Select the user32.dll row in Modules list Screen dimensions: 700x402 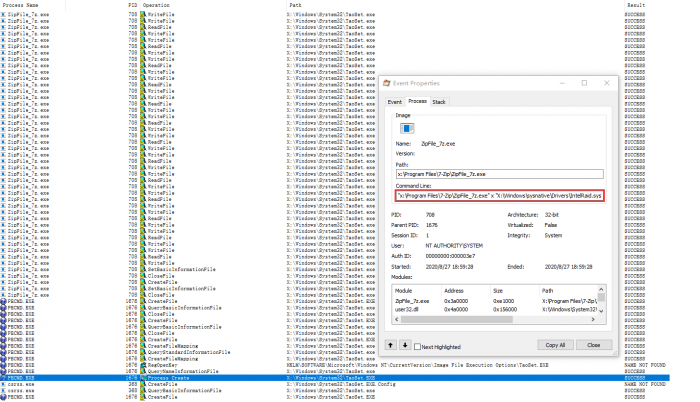(x=410, y=309)
